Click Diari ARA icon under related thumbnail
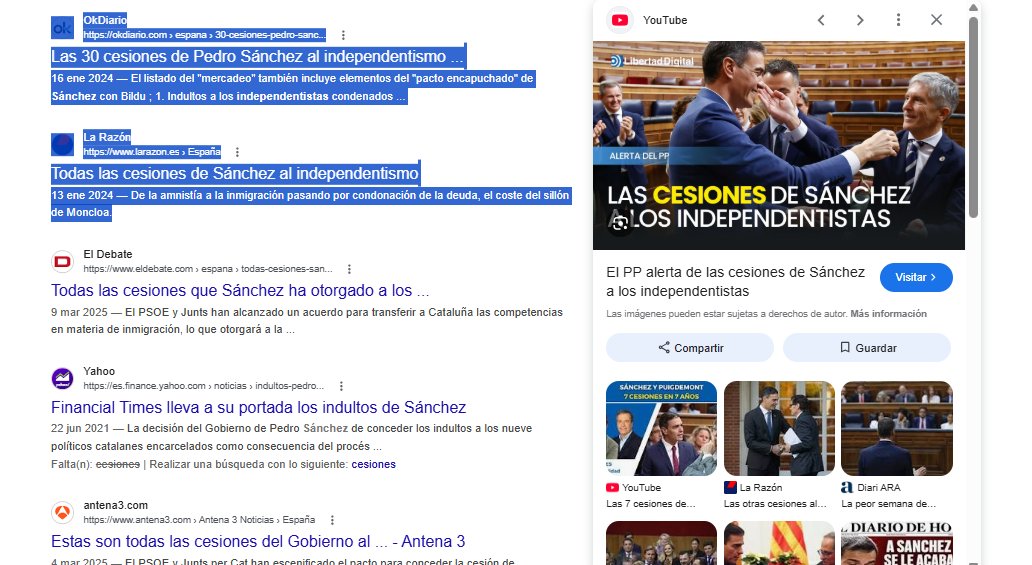 click(847, 487)
